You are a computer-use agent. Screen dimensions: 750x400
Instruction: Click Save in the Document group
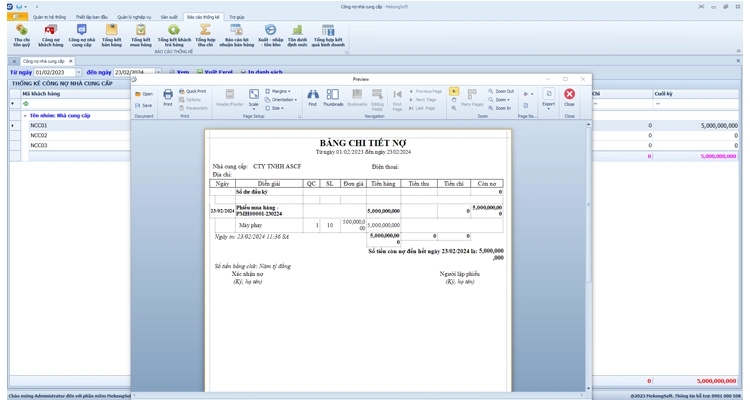144,104
